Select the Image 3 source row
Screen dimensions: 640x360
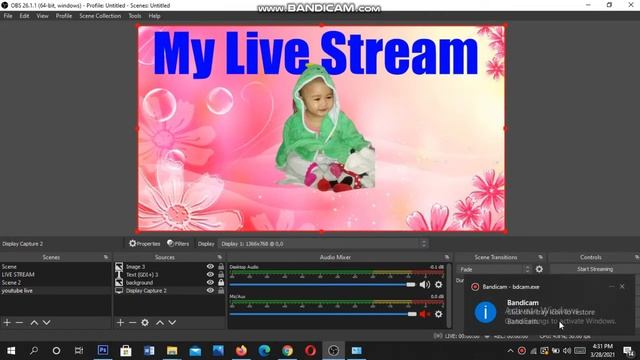169,267
